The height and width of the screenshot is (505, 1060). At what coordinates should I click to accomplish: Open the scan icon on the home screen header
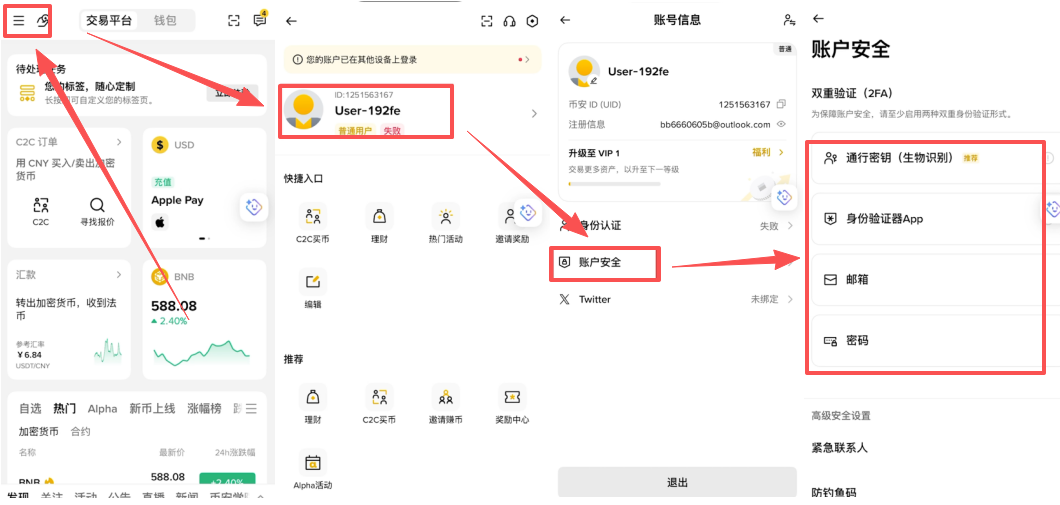pyautogui.click(x=233, y=20)
